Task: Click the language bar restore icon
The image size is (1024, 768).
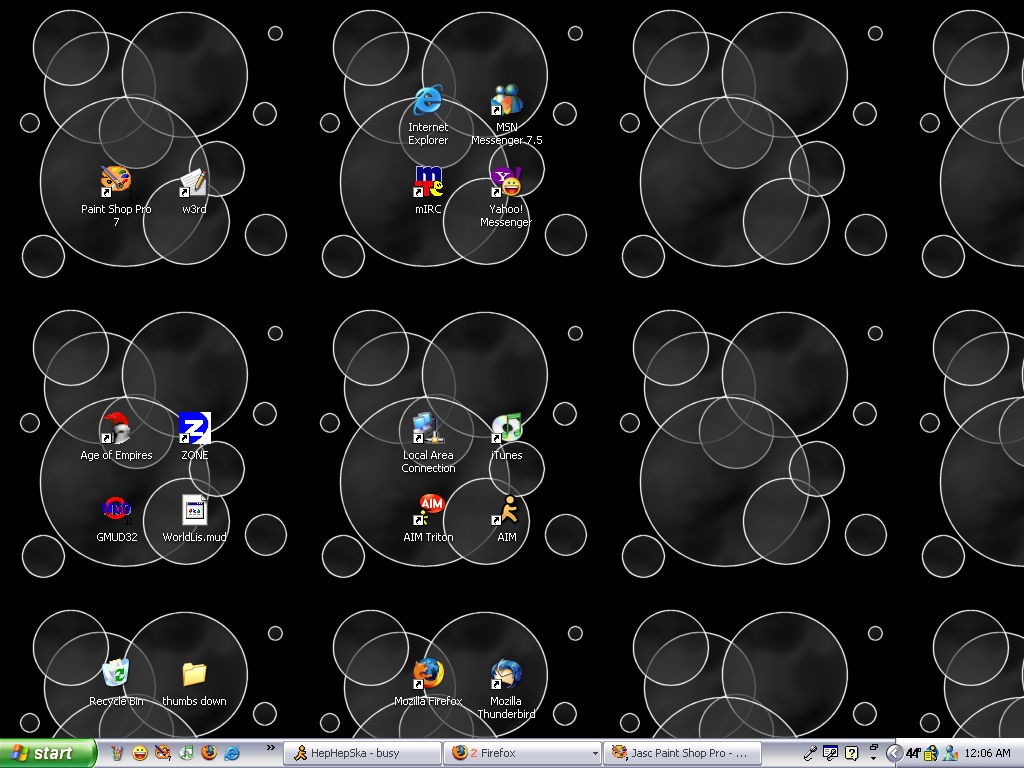Action: [873, 748]
